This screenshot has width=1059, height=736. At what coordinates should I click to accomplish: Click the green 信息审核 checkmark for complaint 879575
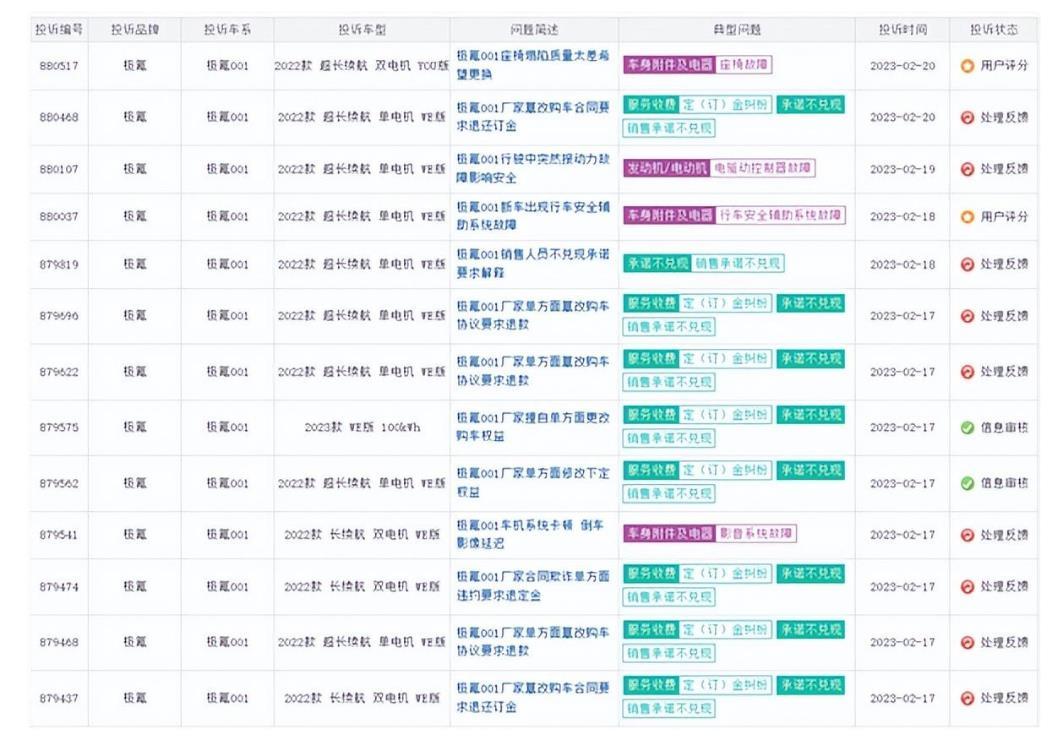pos(967,427)
